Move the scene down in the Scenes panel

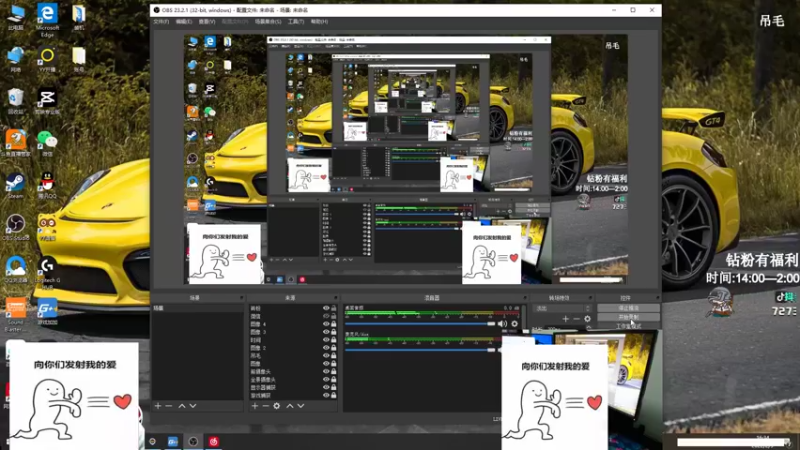pyautogui.click(x=193, y=406)
